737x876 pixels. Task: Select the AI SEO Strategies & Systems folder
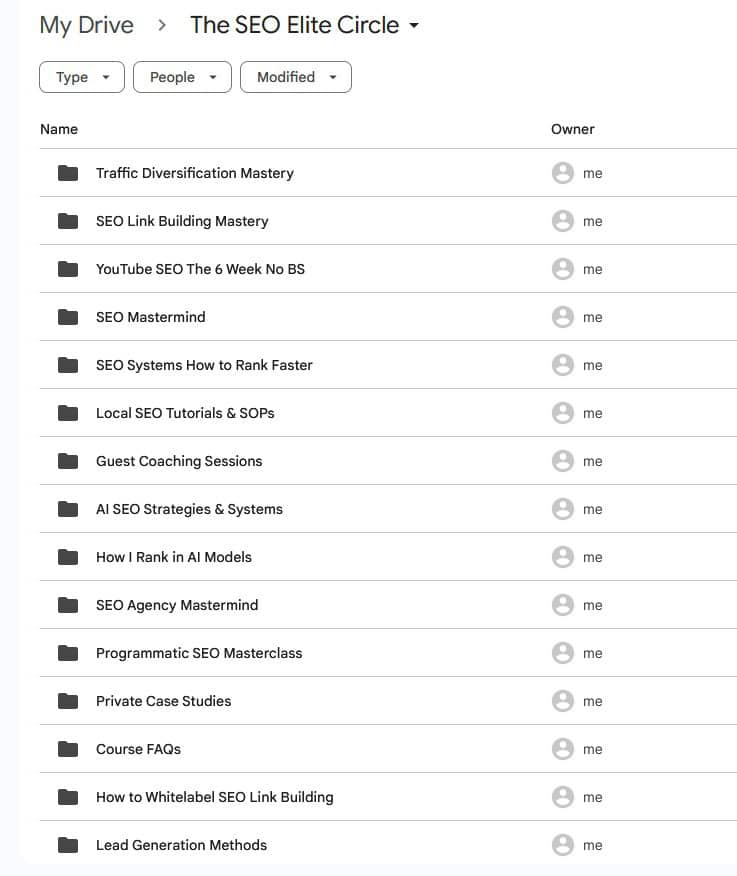pos(189,509)
